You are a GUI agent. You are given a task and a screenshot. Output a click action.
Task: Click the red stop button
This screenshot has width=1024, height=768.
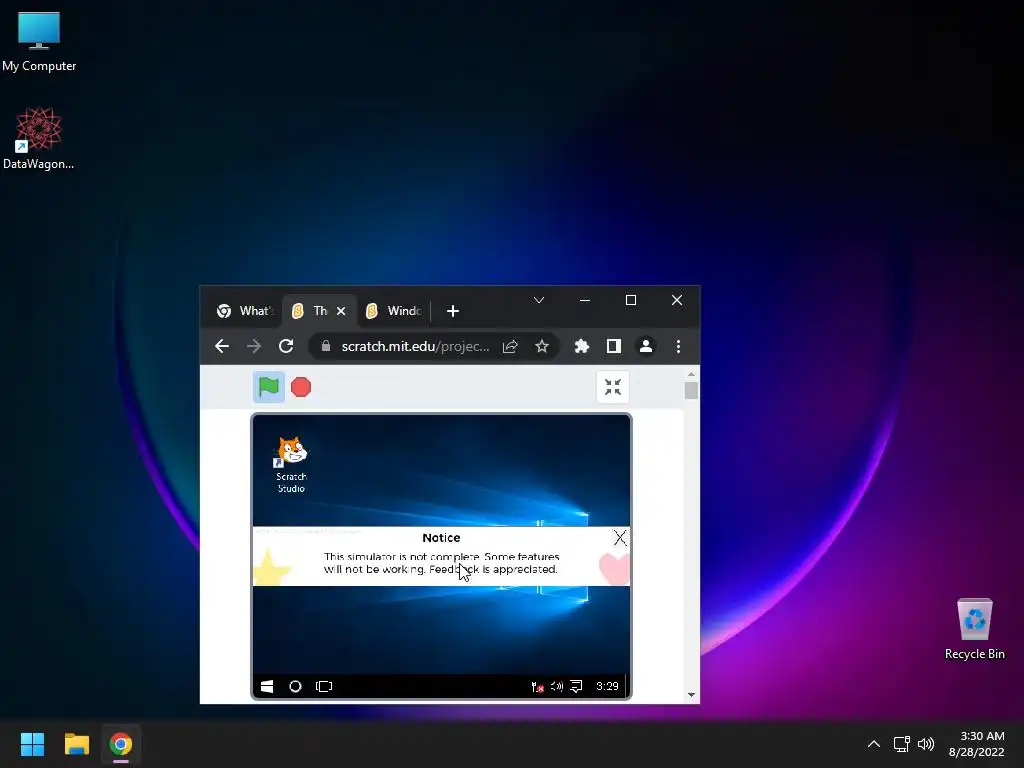click(300, 387)
